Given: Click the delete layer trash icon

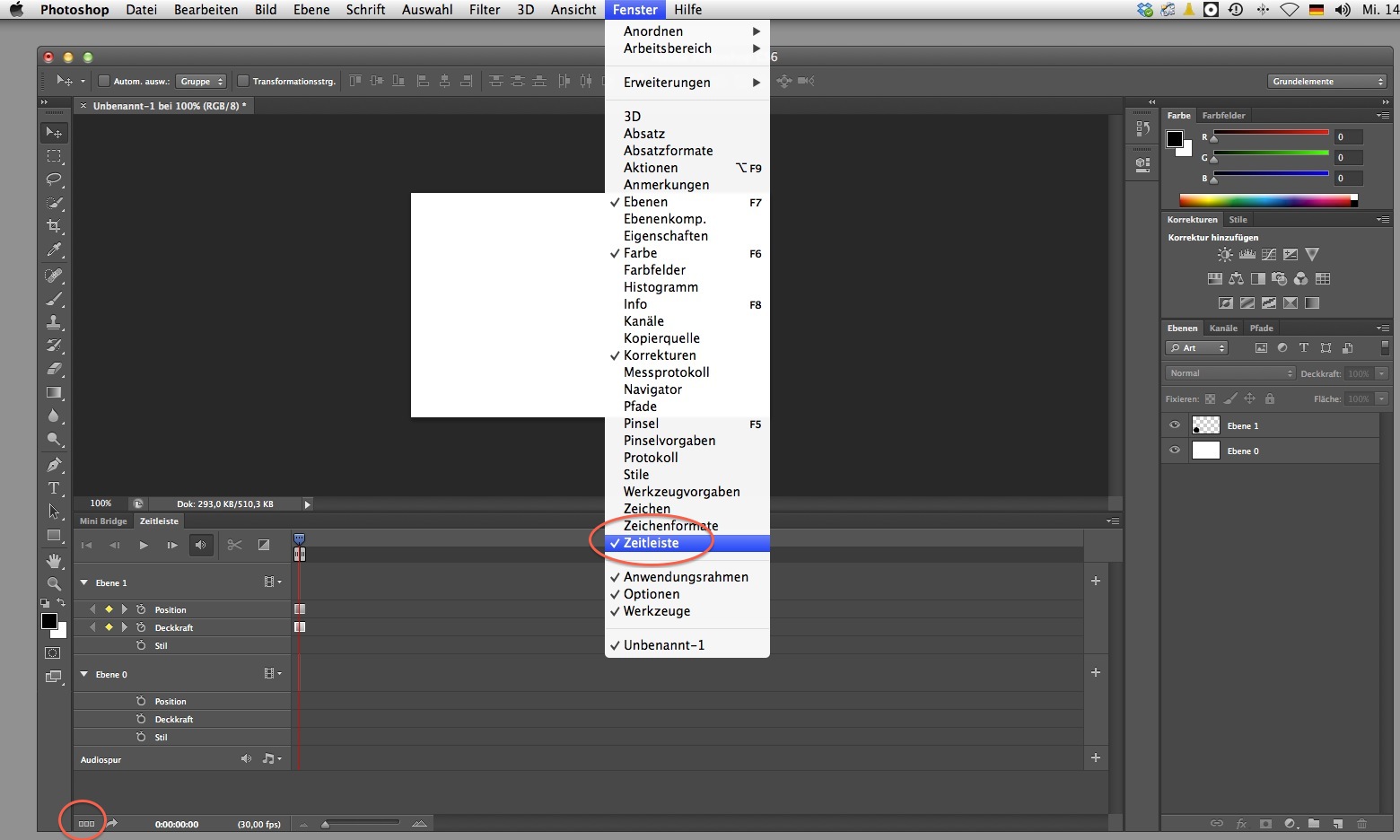Looking at the screenshot, I should tap(1361, 824).
